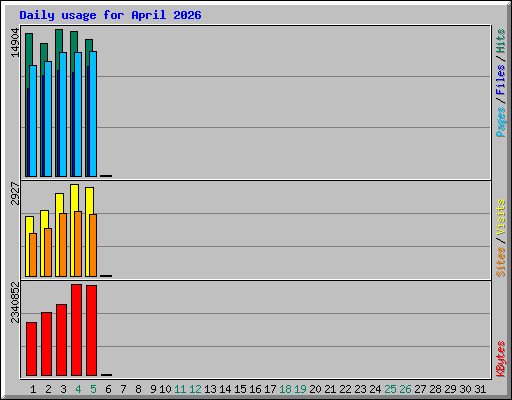Click day label 25 on the axis
The height and width of the screenshot is (400, 512).
click(390, 389)
